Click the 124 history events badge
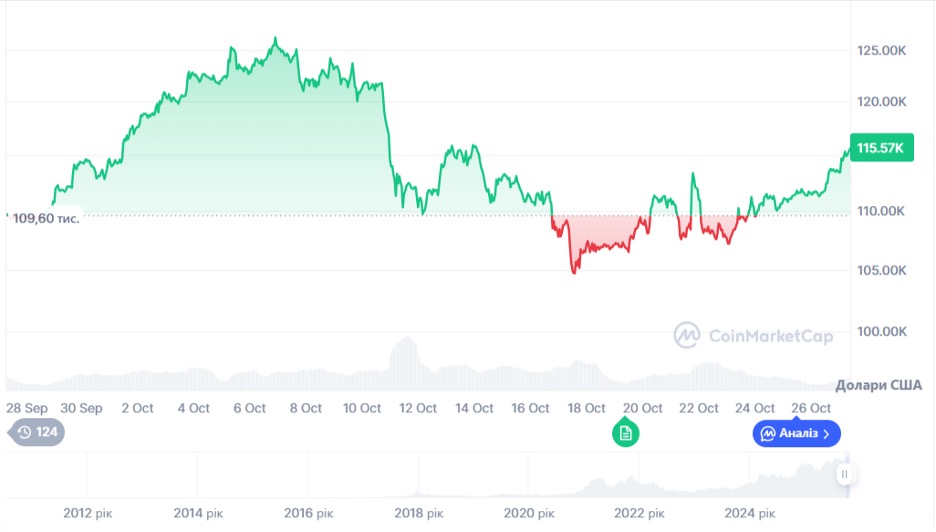Viewport: 936px width, 532px height. click(37, 433)
